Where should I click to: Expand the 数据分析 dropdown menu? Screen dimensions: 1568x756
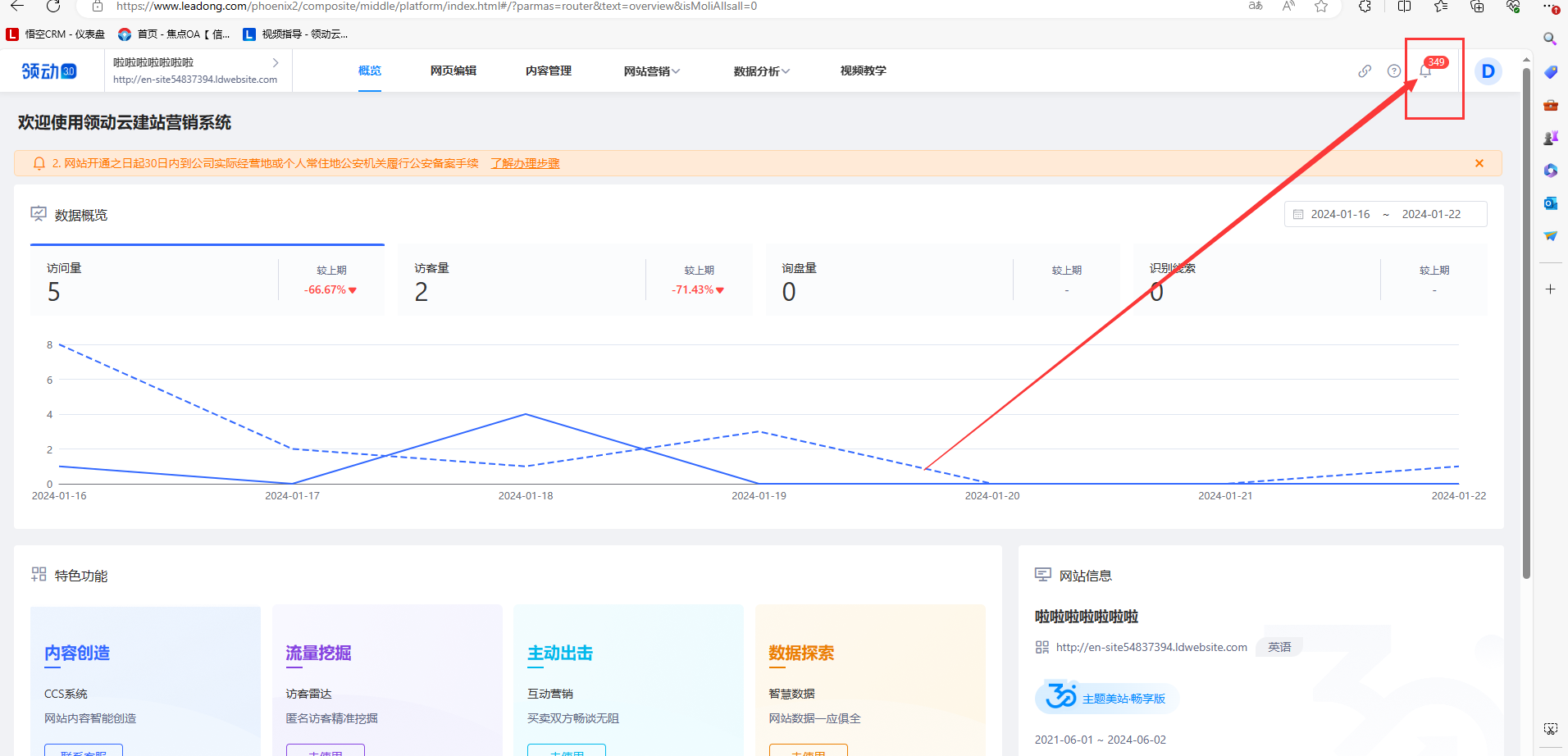[x=760, y=71]
